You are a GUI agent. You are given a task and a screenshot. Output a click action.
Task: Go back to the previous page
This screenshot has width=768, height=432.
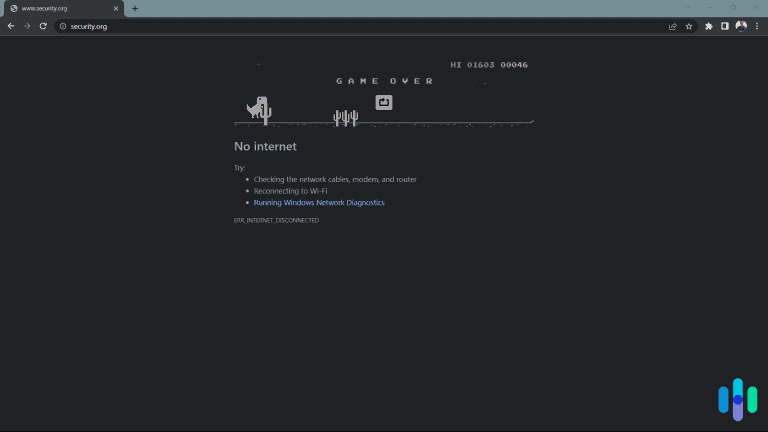tap(11, 26)
